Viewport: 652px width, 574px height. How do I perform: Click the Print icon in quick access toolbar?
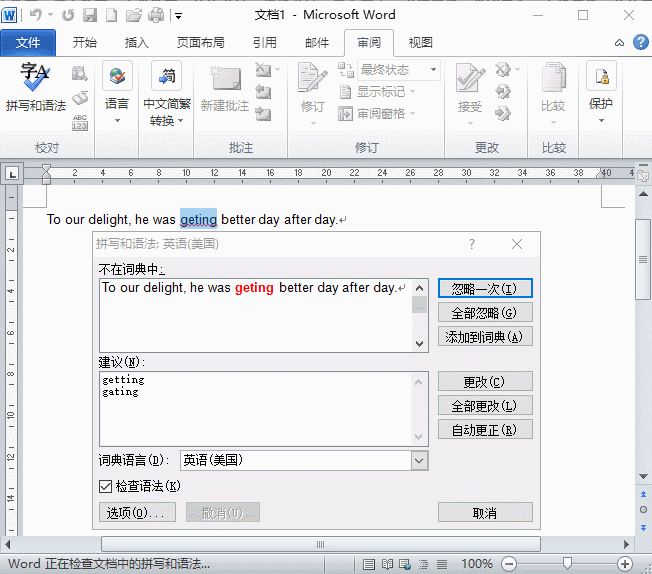click(156, 15)
